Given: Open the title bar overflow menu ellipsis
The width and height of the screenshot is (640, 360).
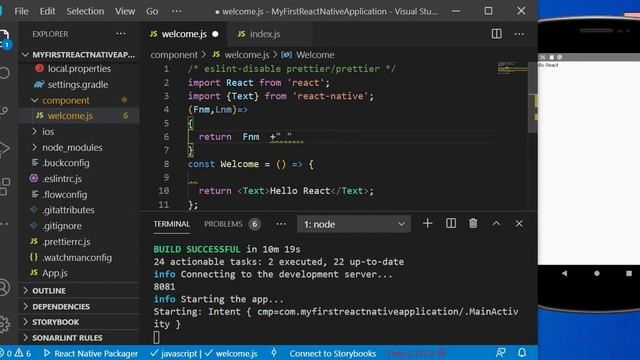Looking at the screenshot, I should 176,11.
